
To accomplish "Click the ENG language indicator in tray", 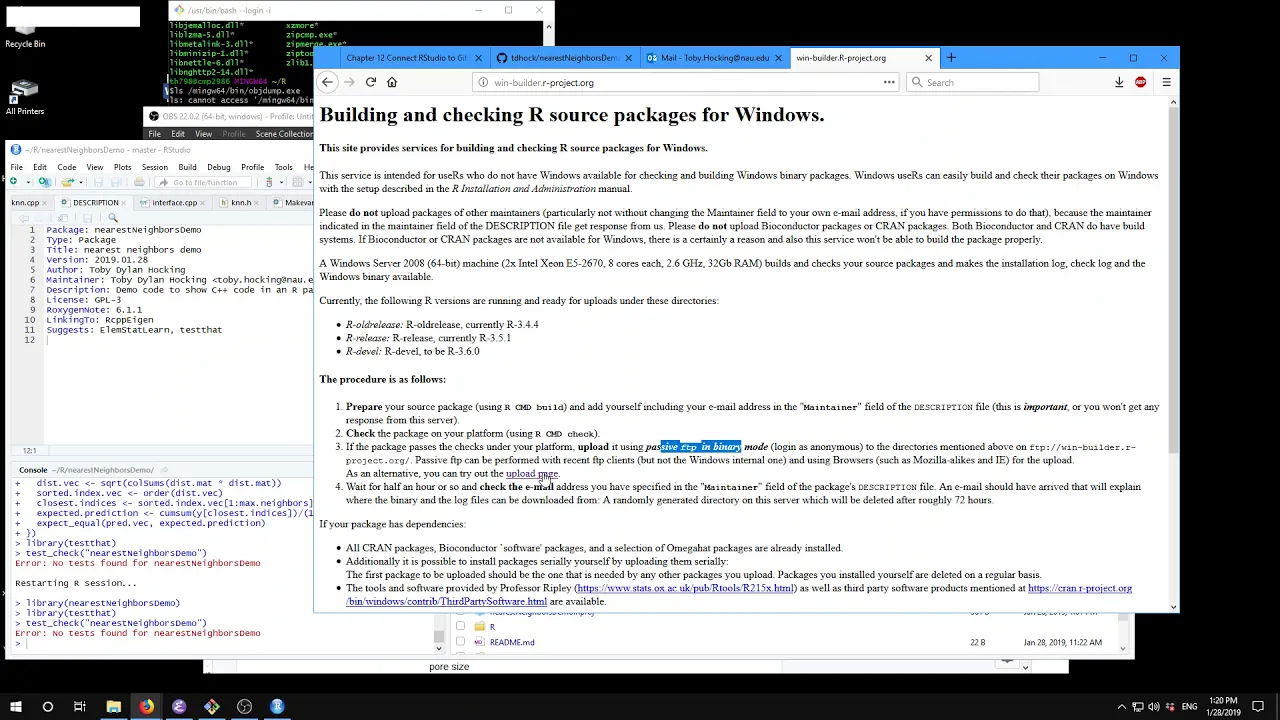I will tap(1189, 707).
